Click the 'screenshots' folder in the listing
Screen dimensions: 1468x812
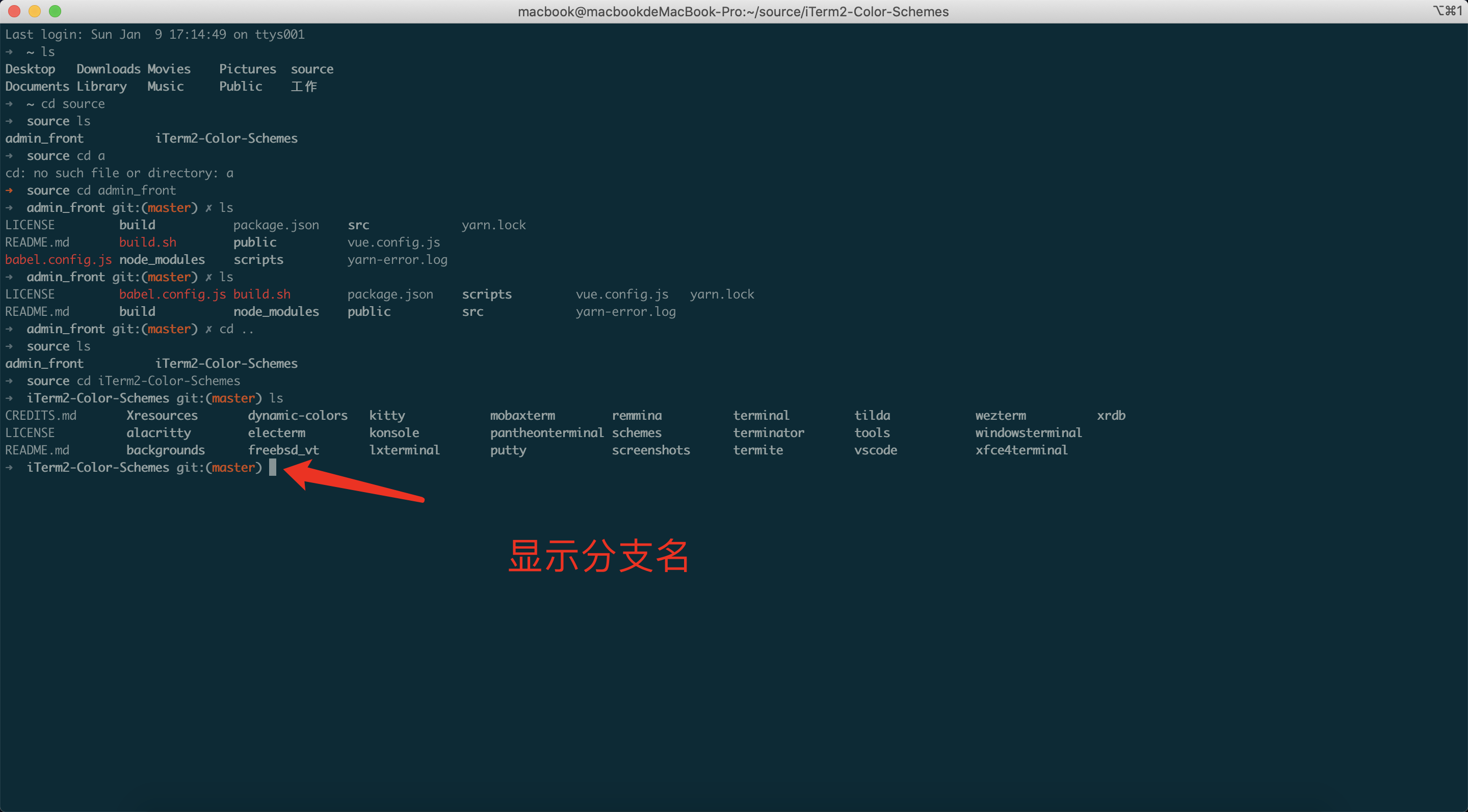pos(651,450)
